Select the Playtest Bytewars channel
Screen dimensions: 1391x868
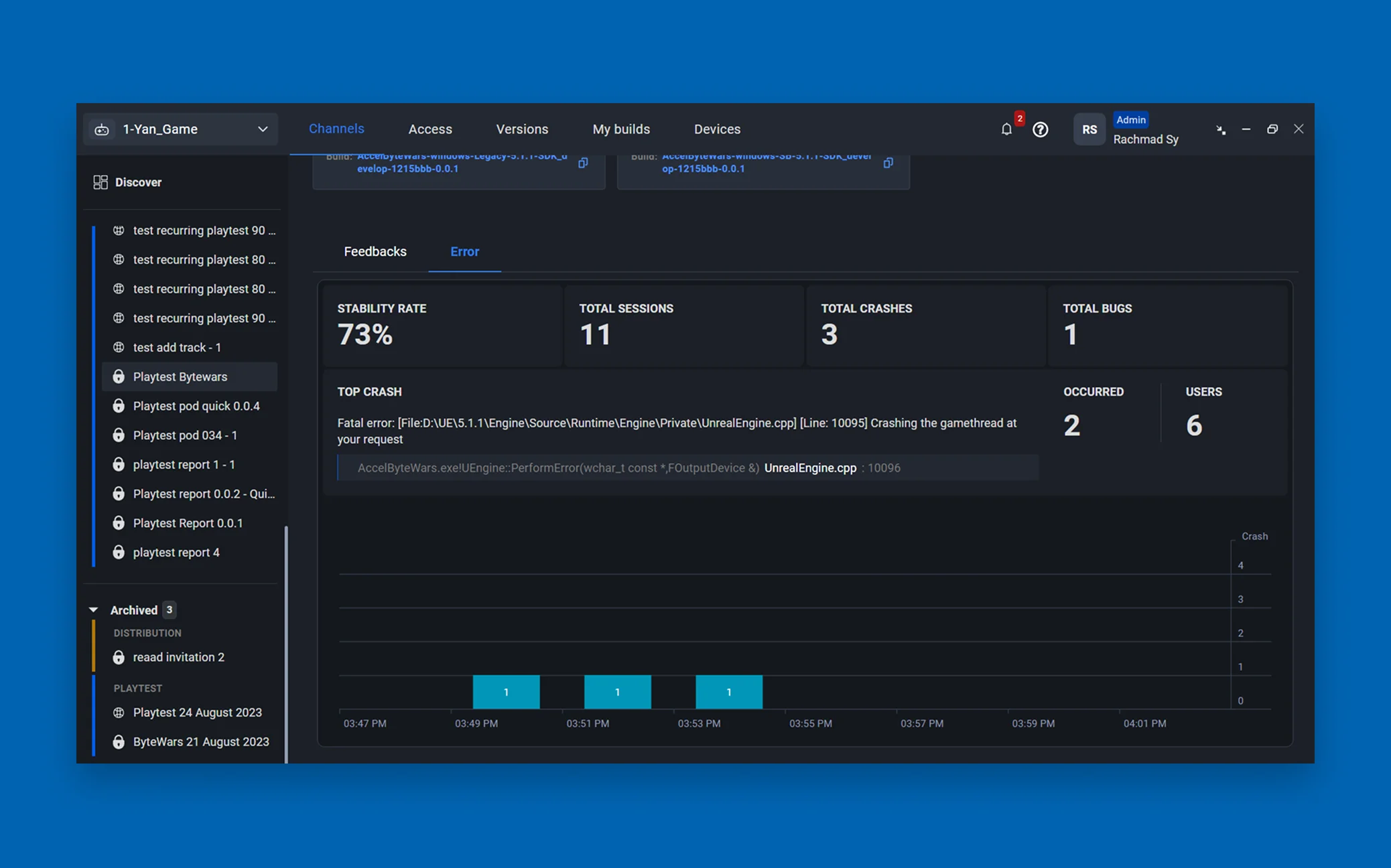190,376
